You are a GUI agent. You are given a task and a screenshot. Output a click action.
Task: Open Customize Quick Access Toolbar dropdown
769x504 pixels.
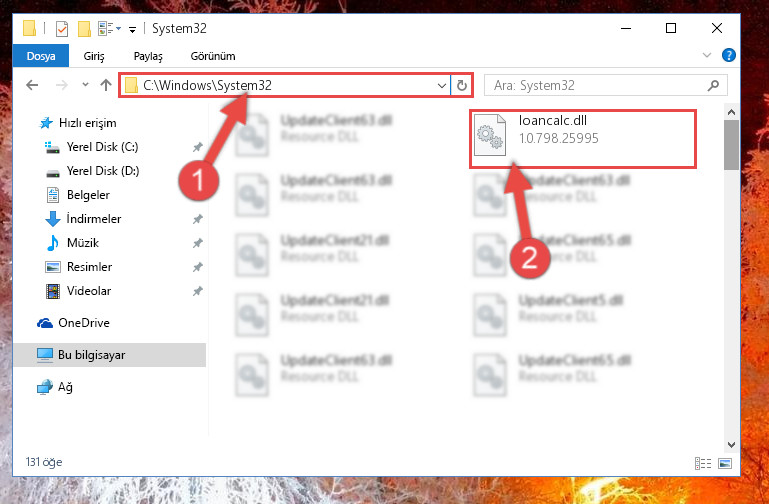click(x=132, y=30)
